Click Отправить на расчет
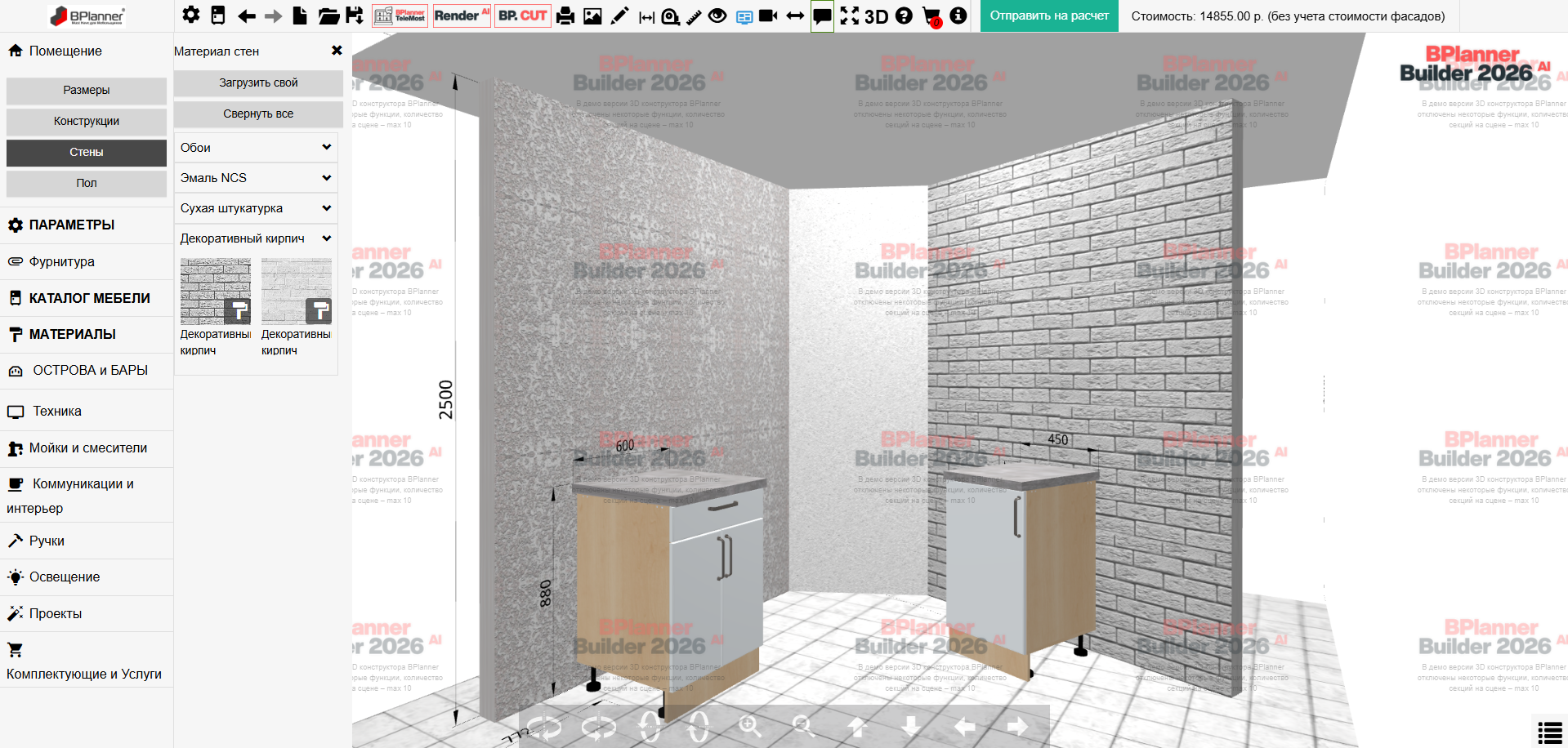Screen dimensions: 1568x748 (x=1049, y=16)
